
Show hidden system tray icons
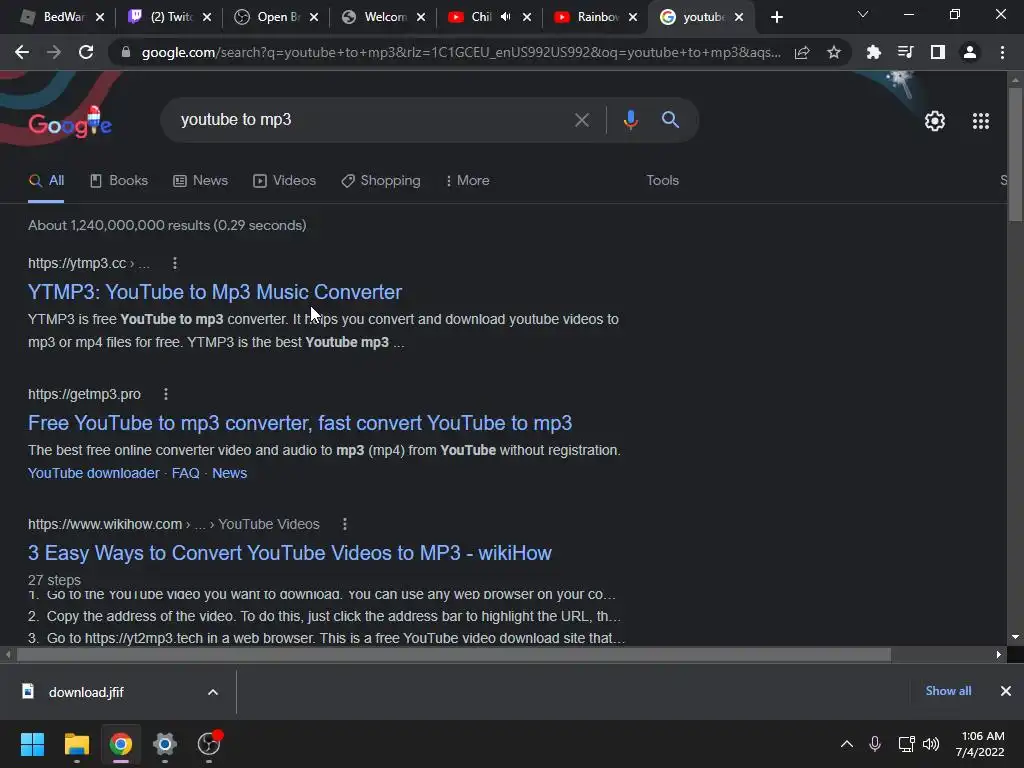tap(846, 744)
